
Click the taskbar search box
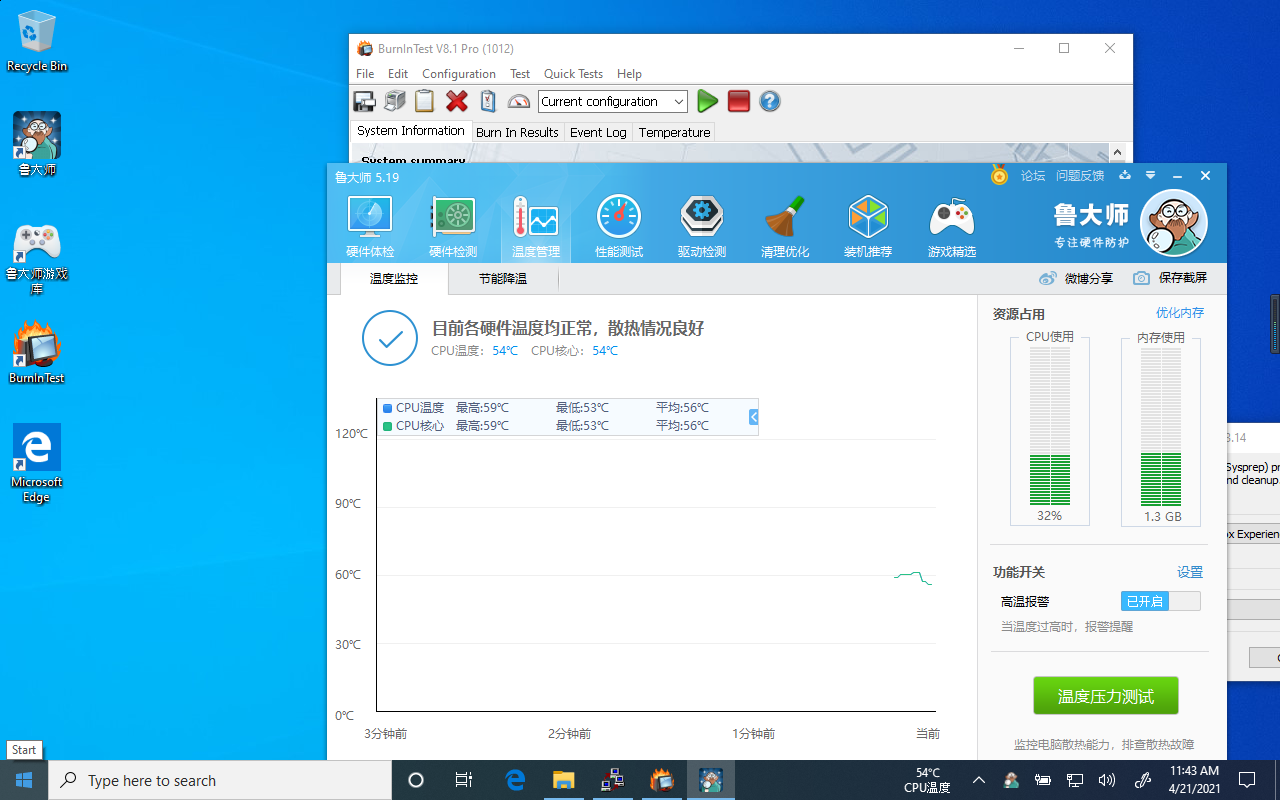pos(220,780)
